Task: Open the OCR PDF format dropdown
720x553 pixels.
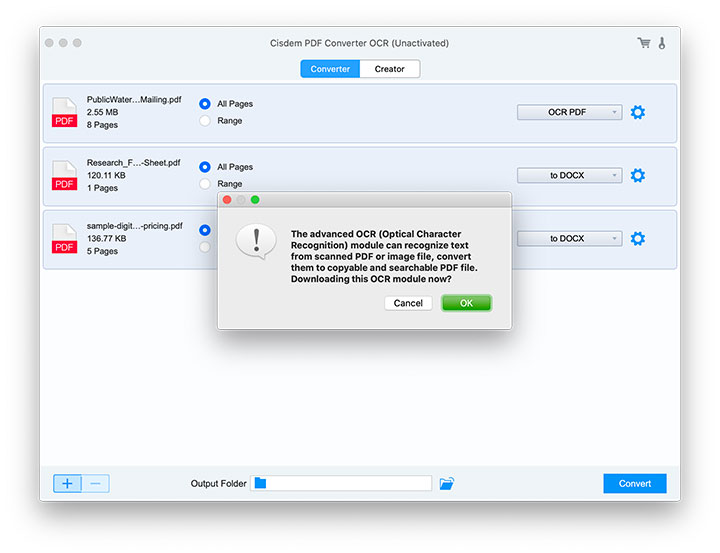Action: 569,113
